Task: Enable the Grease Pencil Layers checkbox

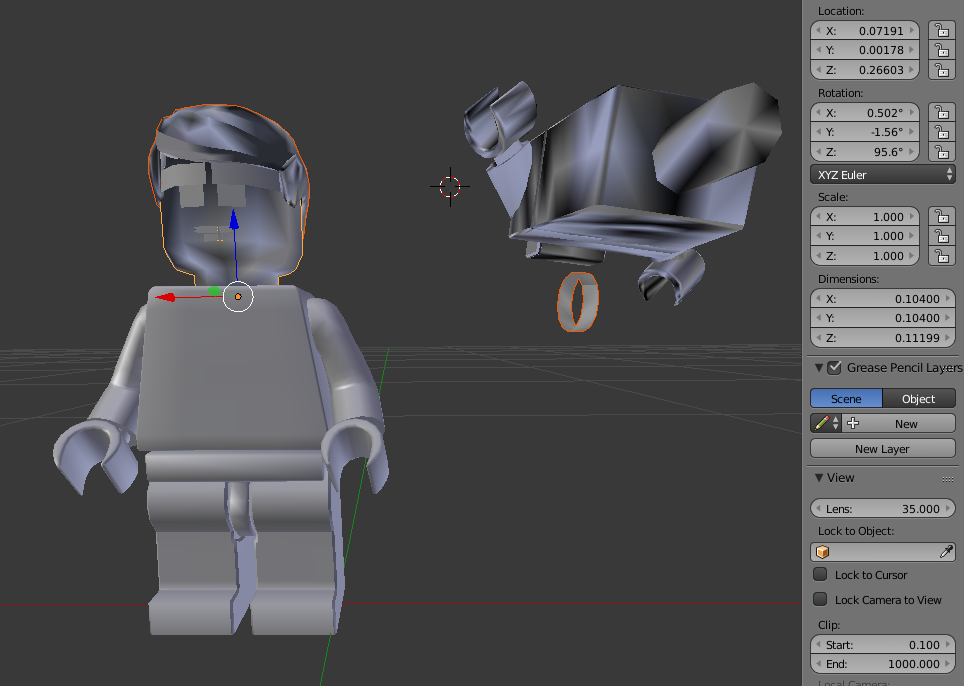Action: pos(834,368)
